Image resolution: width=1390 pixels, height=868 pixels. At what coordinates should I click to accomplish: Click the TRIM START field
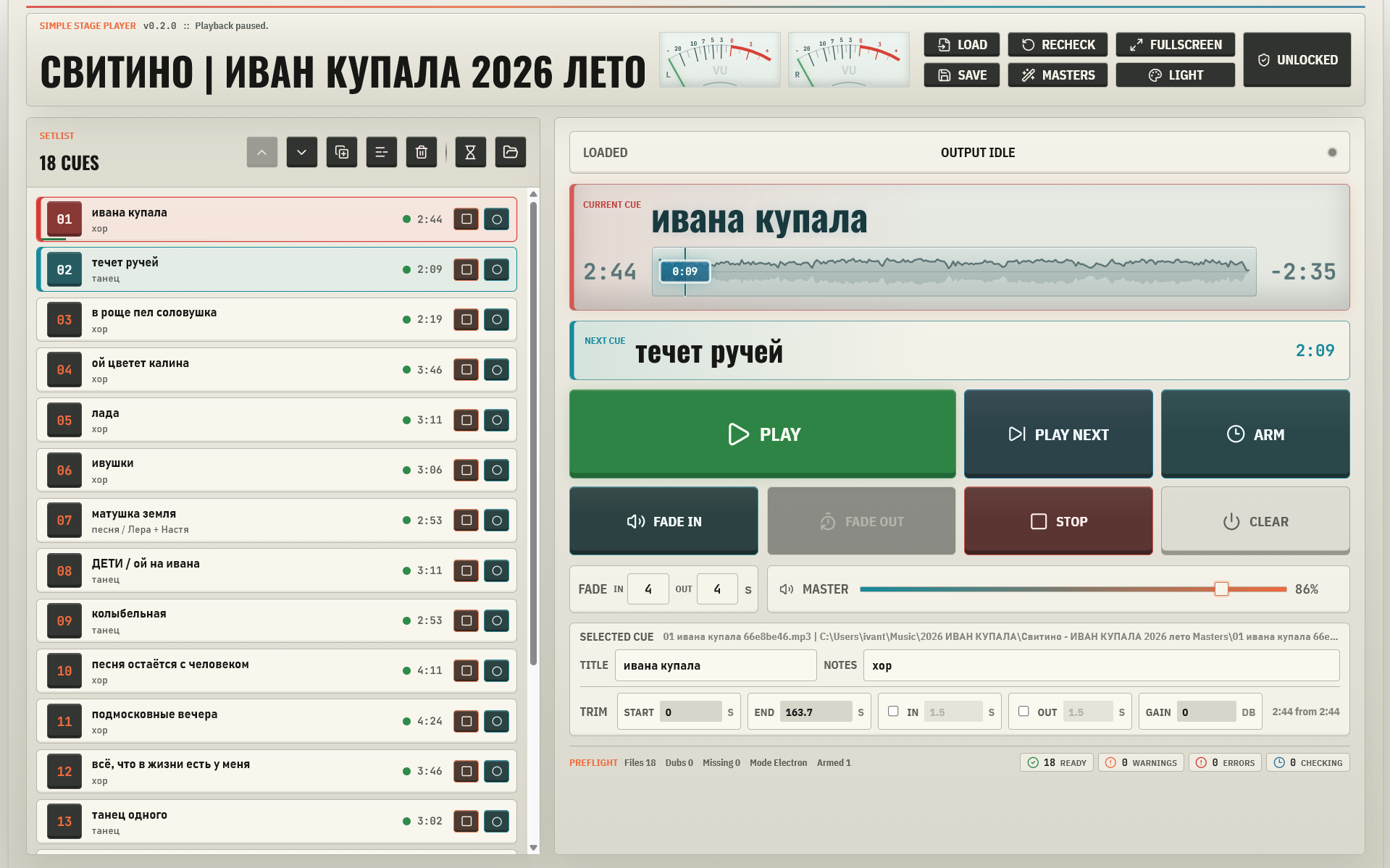691,712
